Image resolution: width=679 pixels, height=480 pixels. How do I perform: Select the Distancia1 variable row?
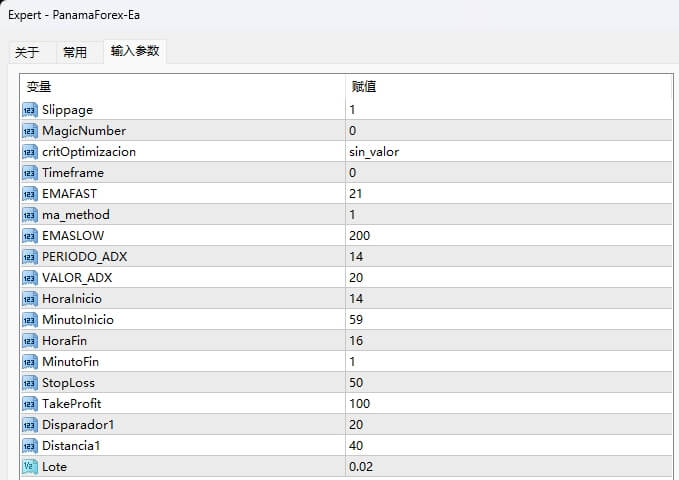(70, 445)
